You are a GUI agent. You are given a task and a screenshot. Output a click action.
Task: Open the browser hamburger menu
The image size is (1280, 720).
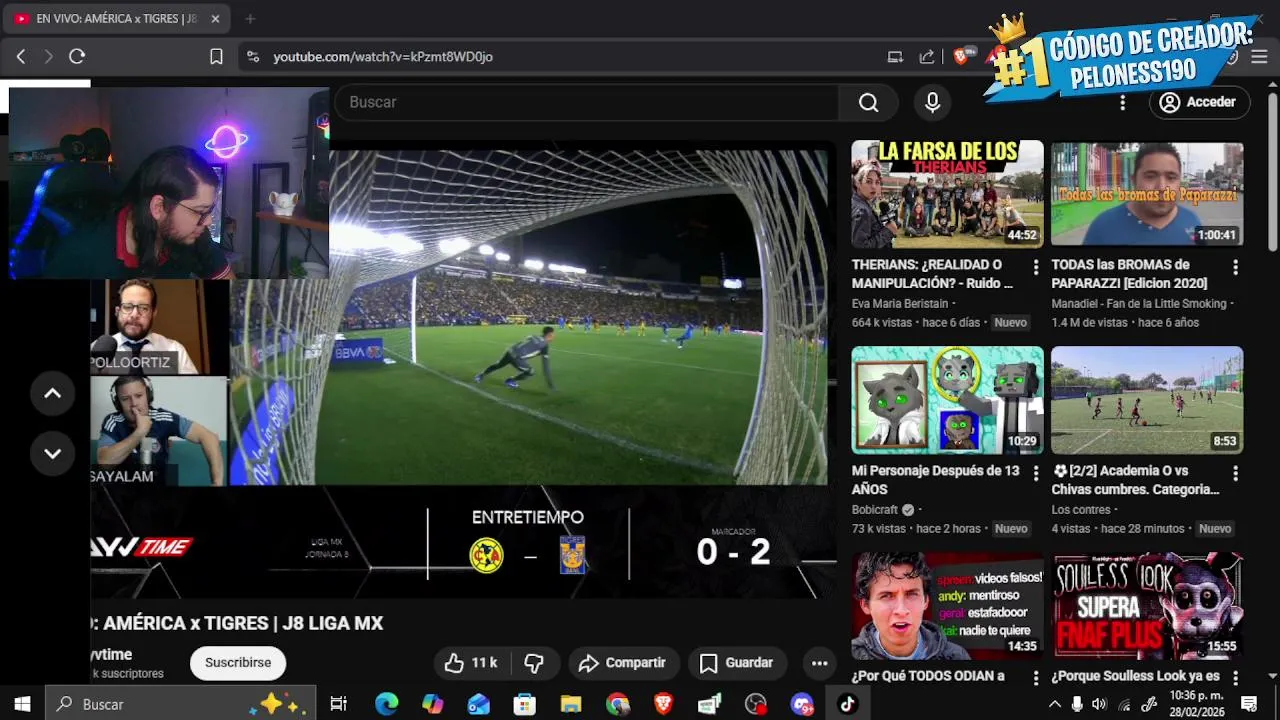1259,57
